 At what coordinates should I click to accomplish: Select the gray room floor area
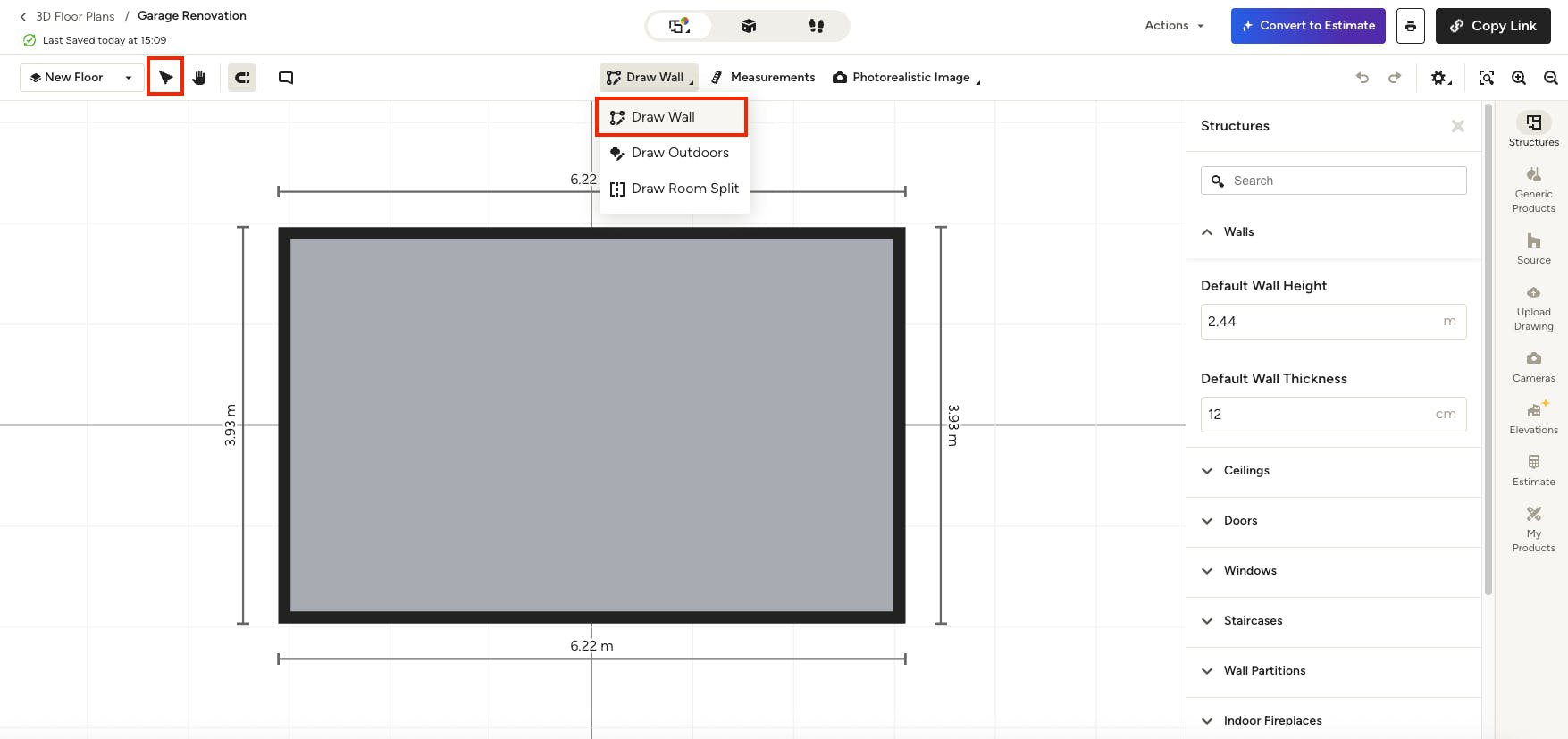pyautogui.click(x=591, y=425)
